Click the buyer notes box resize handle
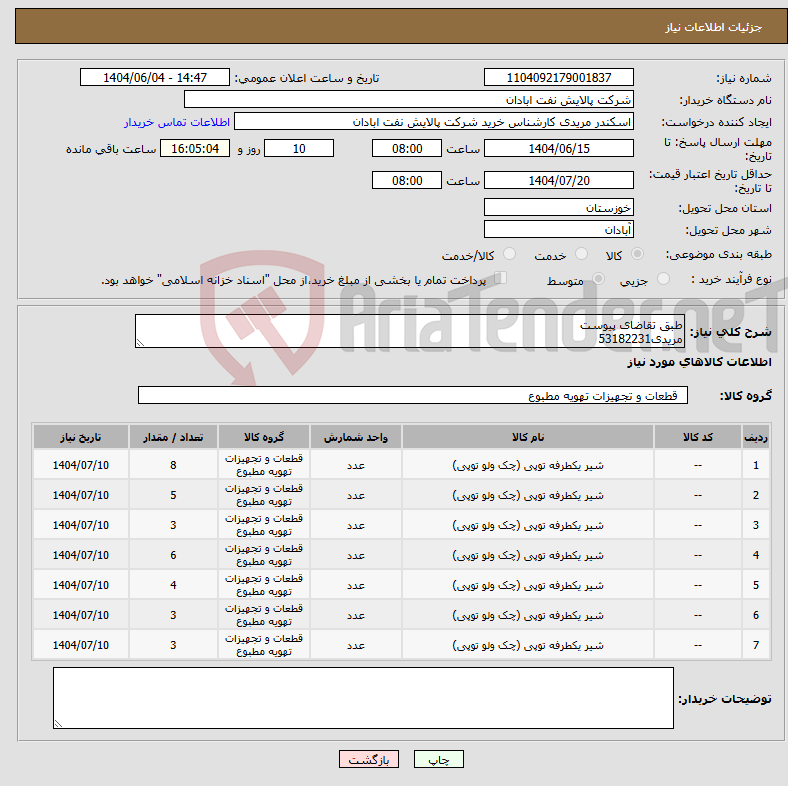Image resolution: width=788 pixels, height=786 pixels. tap(58, 724)
